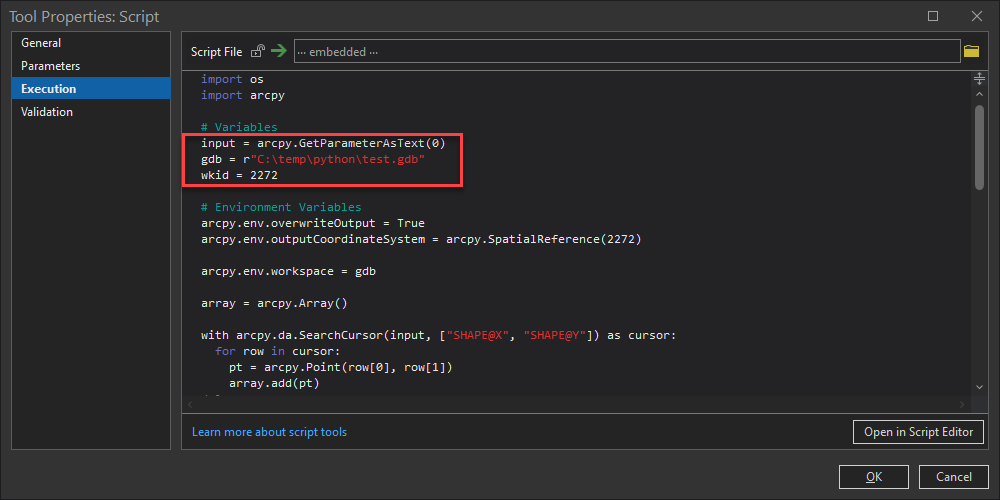This screenshot has height=500, width=1000.
Task: Click Open in Script Editor button
Action: coord(918,432)
